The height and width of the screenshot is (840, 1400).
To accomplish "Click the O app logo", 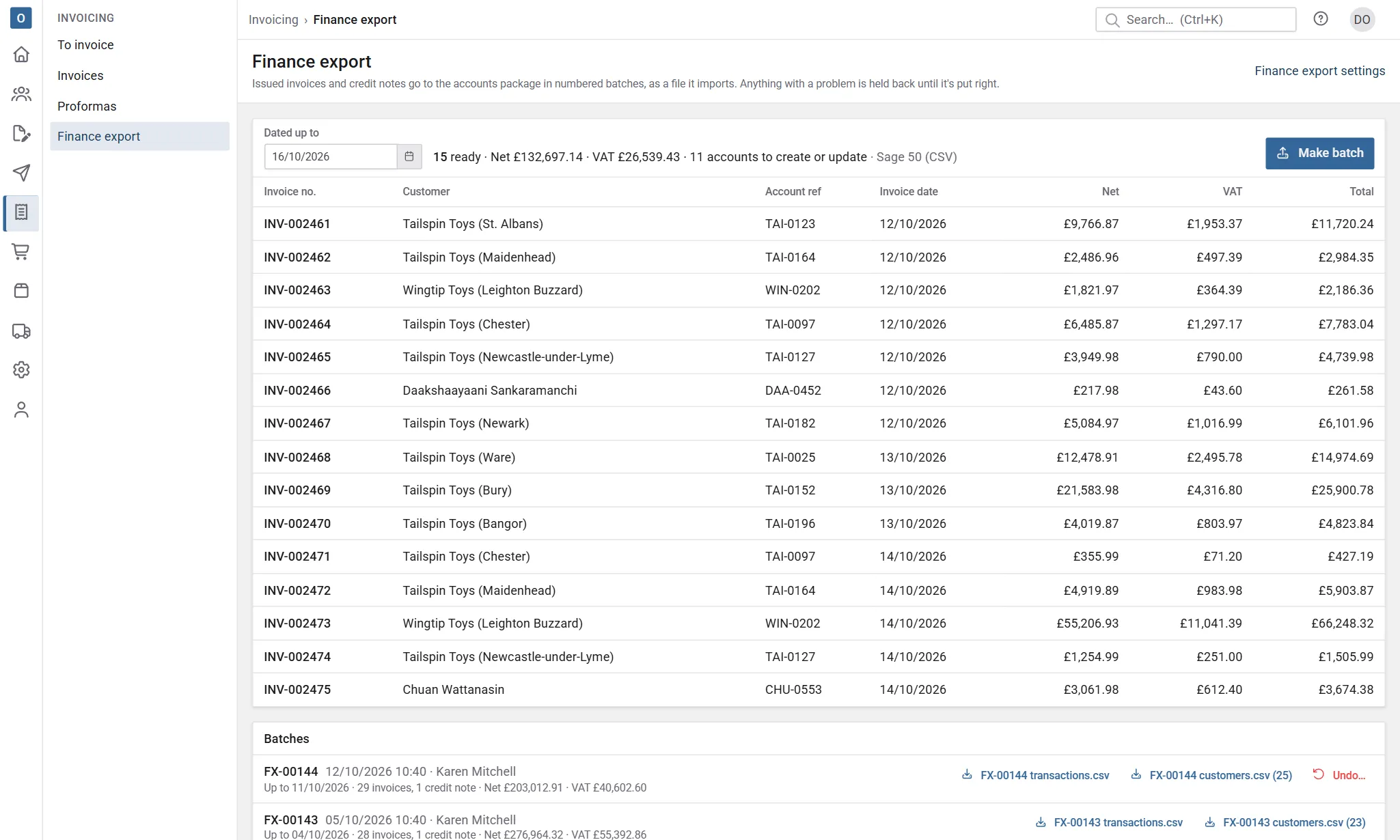I will point(21,18).
